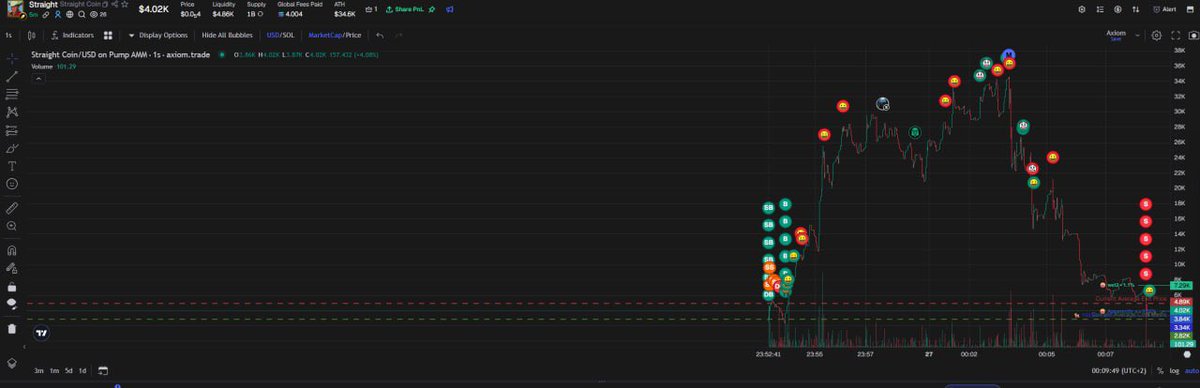Click the blue M migration bubble marker

coord(1009,54)
